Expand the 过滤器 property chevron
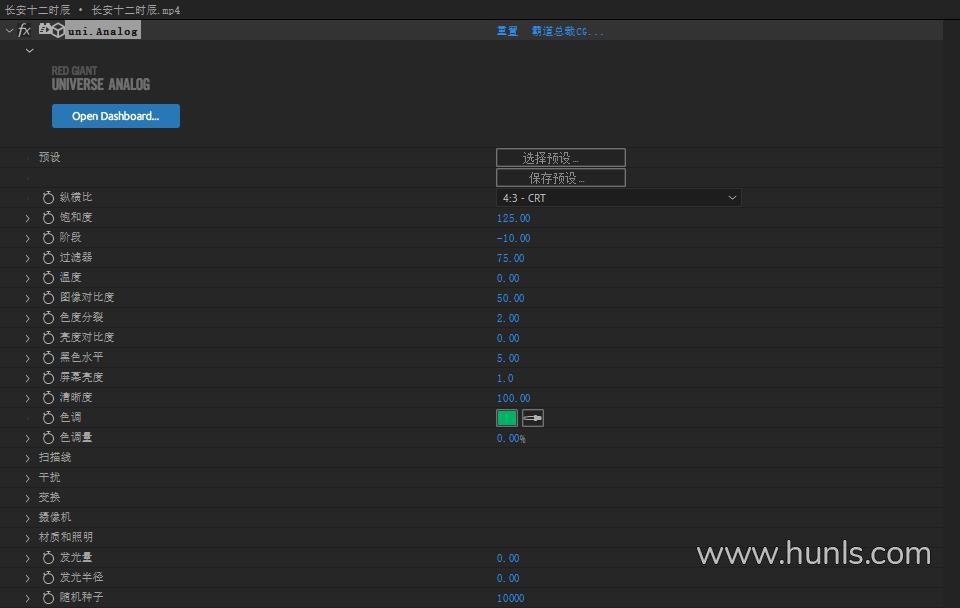 [28, 258]
